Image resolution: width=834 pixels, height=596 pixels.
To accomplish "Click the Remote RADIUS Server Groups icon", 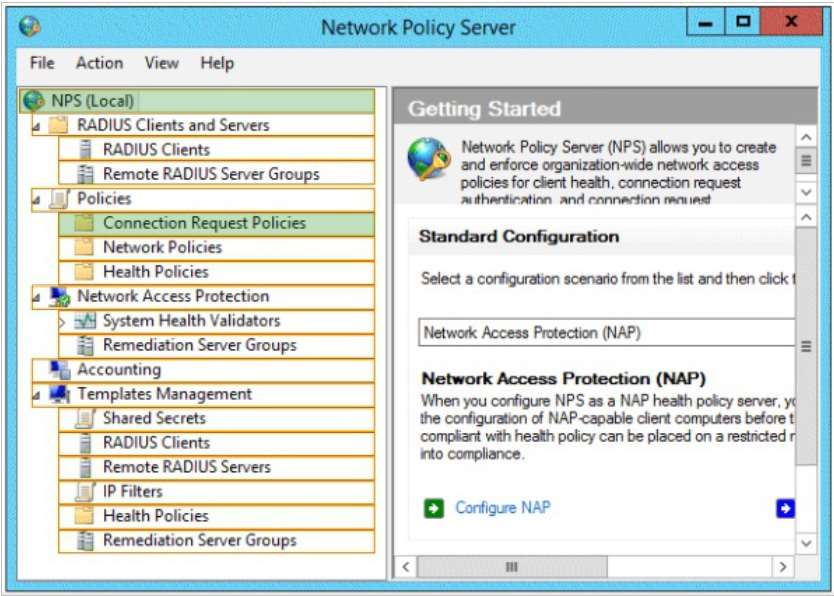I will [x=85, y=174].
